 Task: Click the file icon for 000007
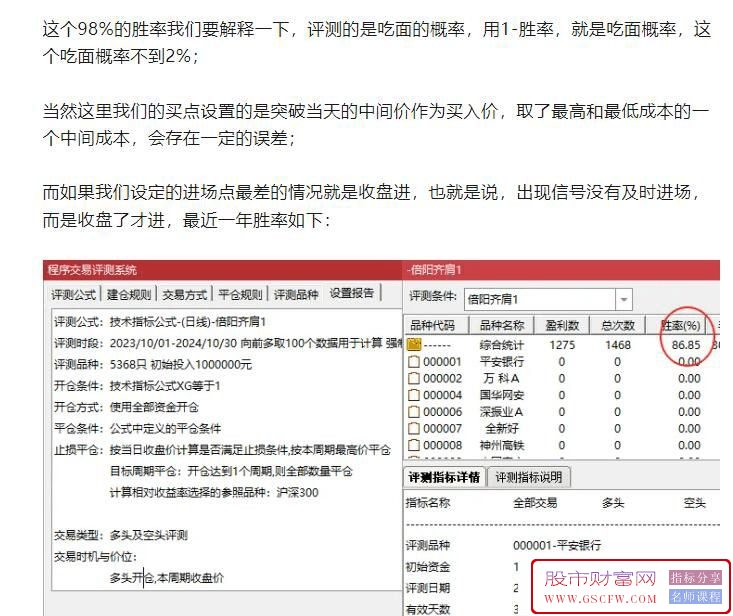tap(414, 429)
